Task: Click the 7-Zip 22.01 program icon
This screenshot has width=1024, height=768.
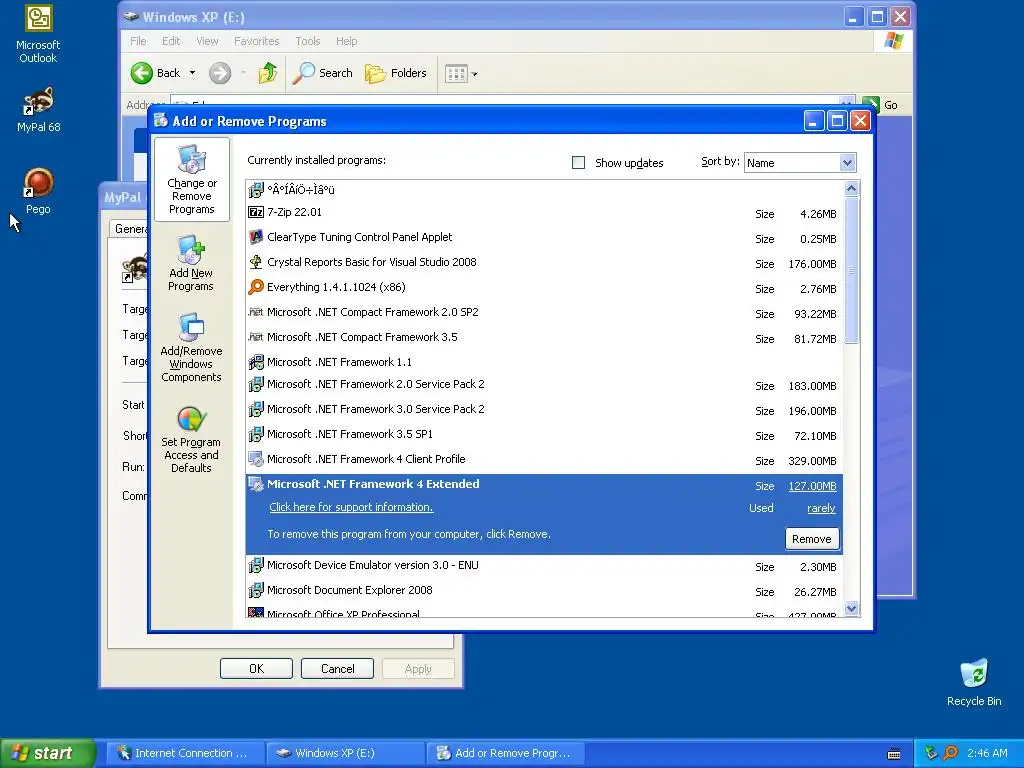Action: [256, 212]
